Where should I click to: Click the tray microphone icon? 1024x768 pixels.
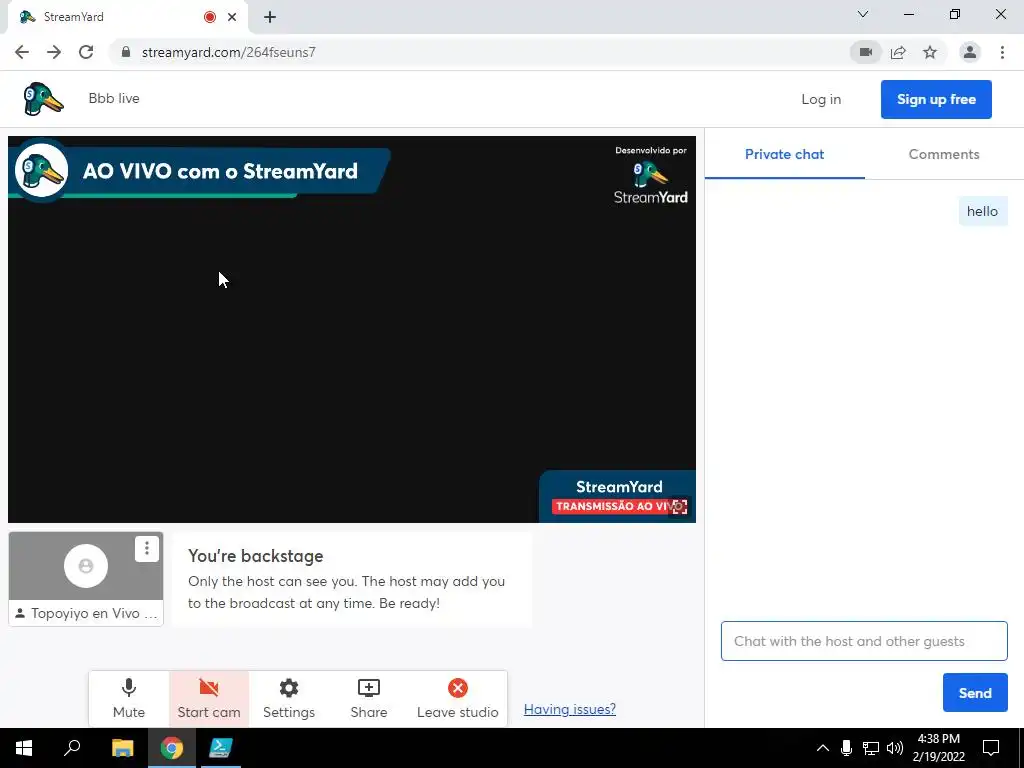[846, 748]
